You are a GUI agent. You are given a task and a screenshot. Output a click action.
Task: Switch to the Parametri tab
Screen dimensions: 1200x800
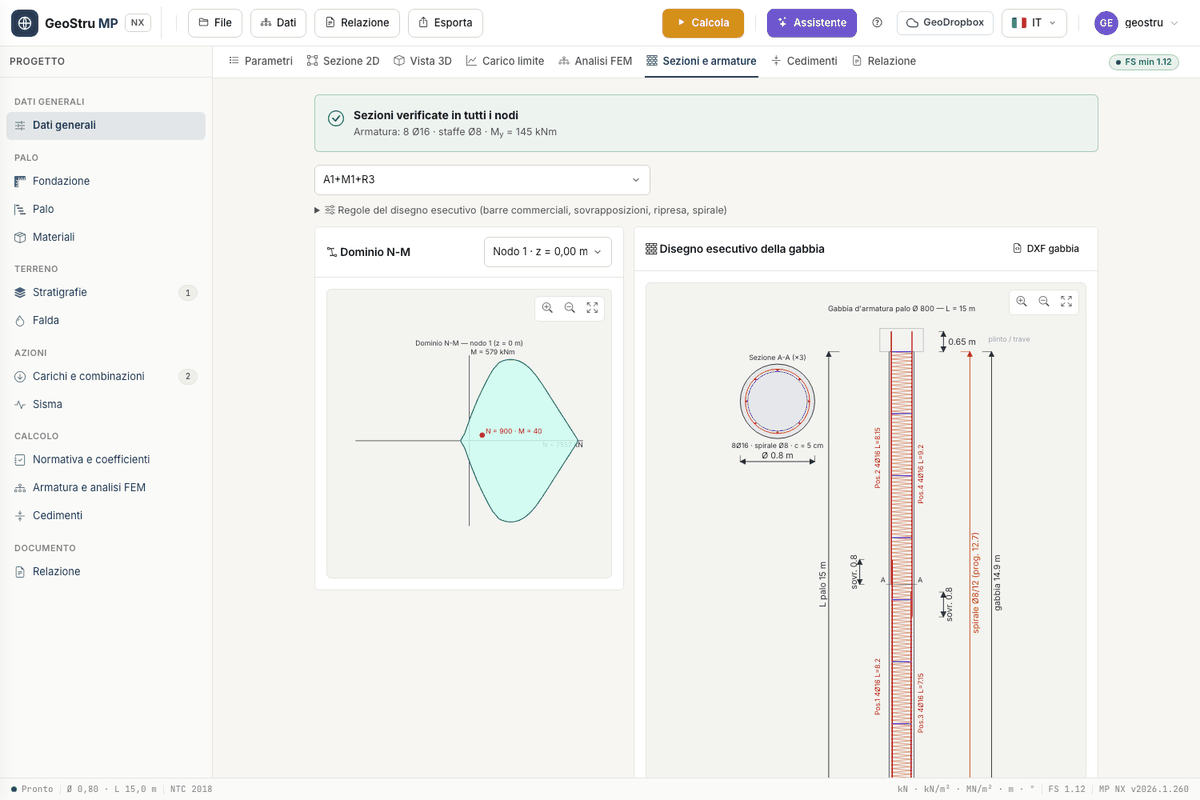260,61
